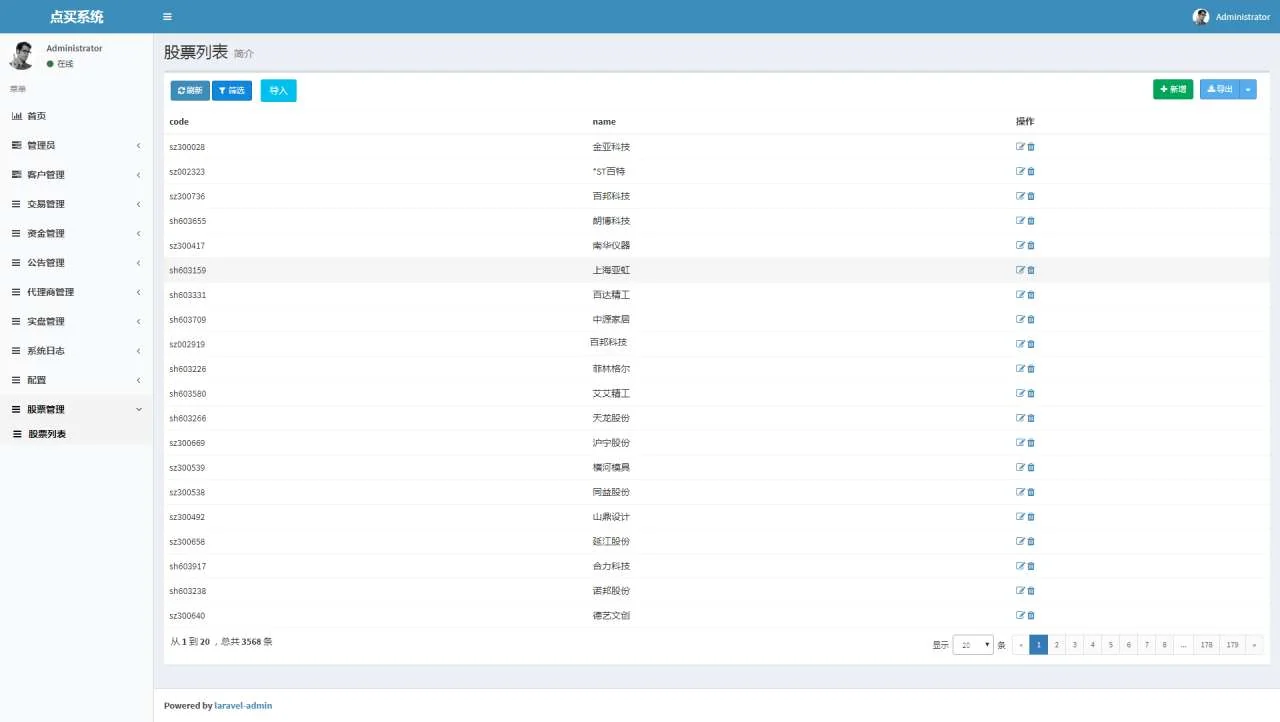Screen dimensions: 1280x722
Task: Click the edit icon for 上海亚虹 row
Action: point(1020,270)
